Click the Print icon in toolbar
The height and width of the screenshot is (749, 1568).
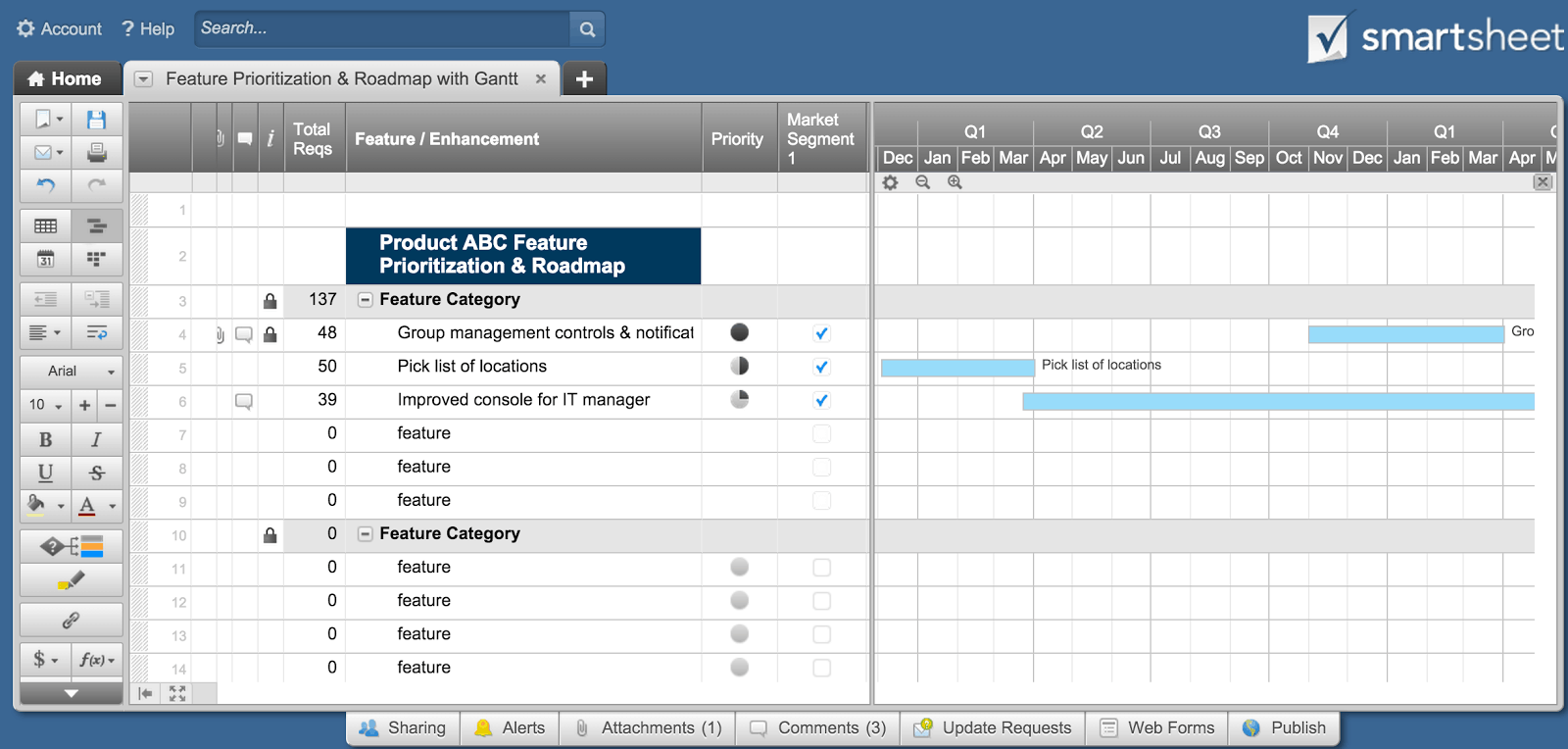96,152
